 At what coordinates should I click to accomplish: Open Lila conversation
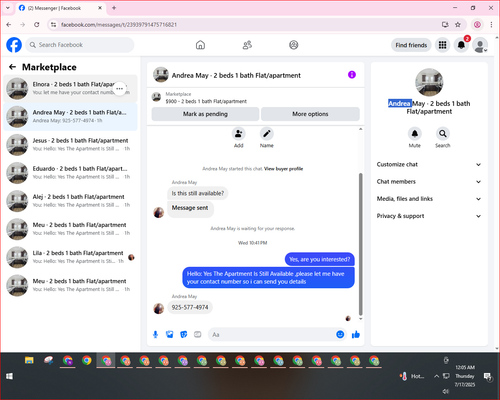point(70,257)
